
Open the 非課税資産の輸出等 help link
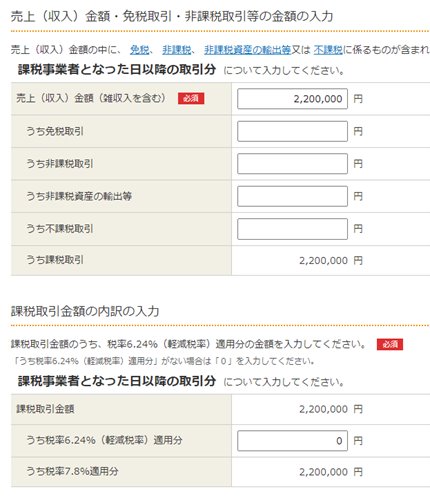tap(248, 50)
